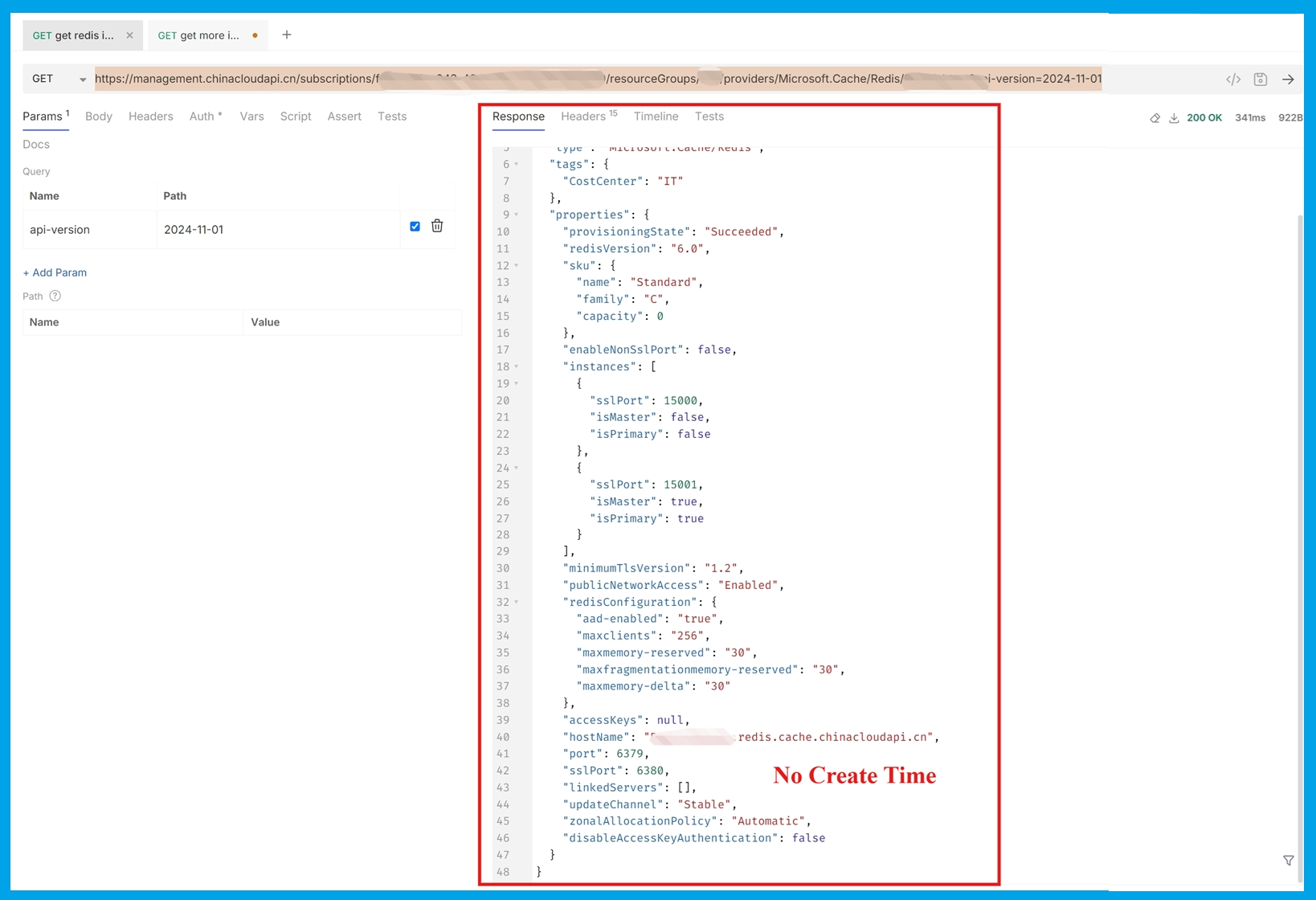
Task: Click the clear response eraser icon
Action: click(1155, 118)
